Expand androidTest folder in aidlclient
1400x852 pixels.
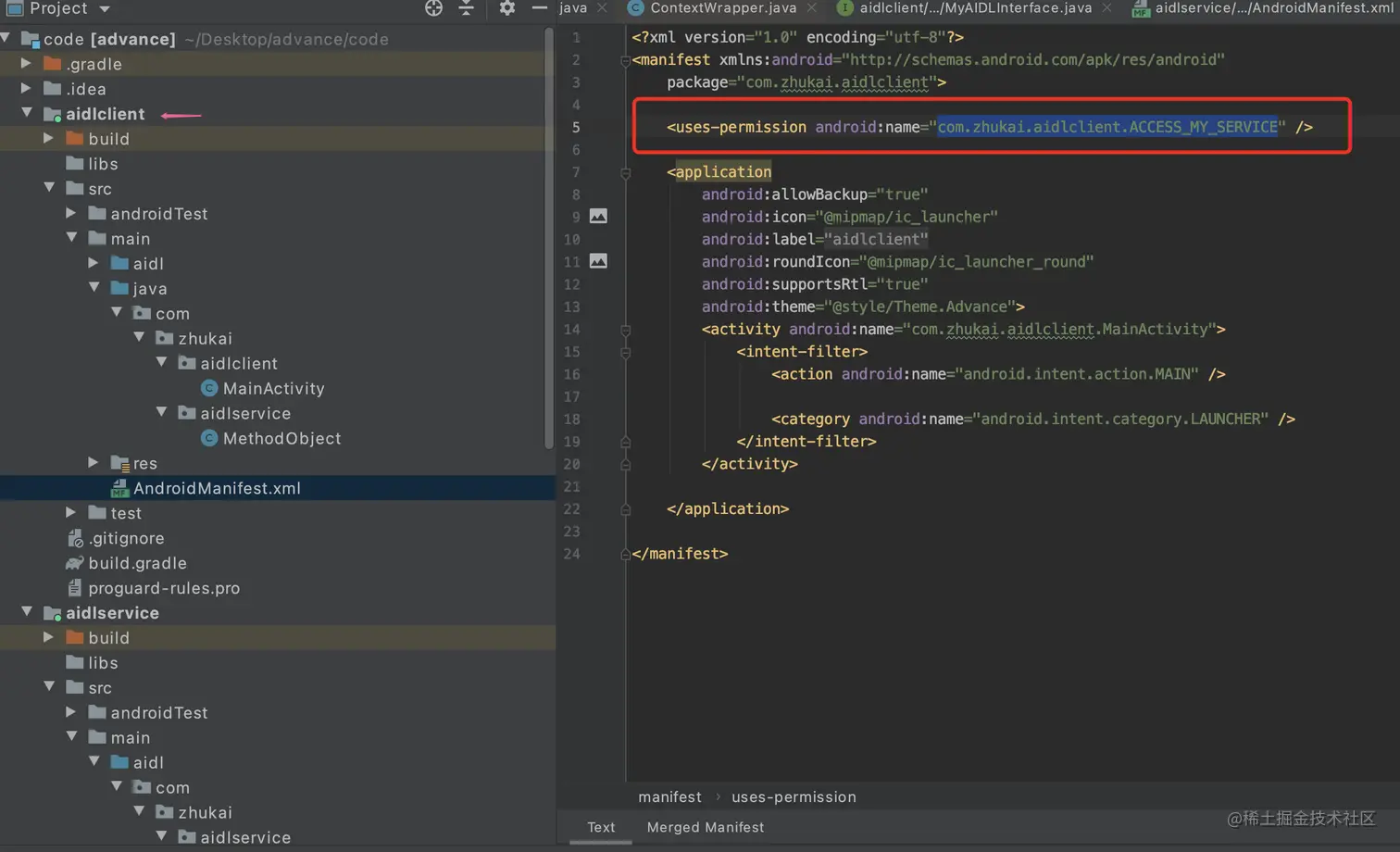click(x=71, y=213)
